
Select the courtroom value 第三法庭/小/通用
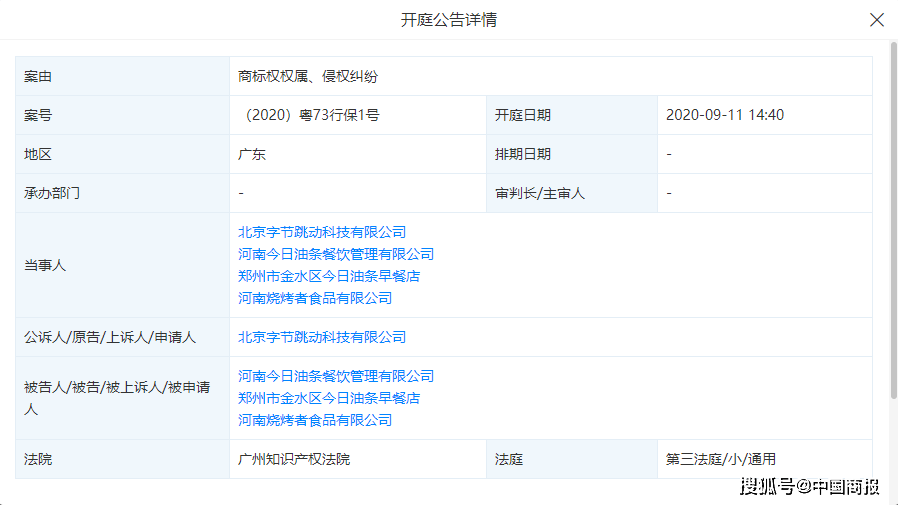(720, 459)
